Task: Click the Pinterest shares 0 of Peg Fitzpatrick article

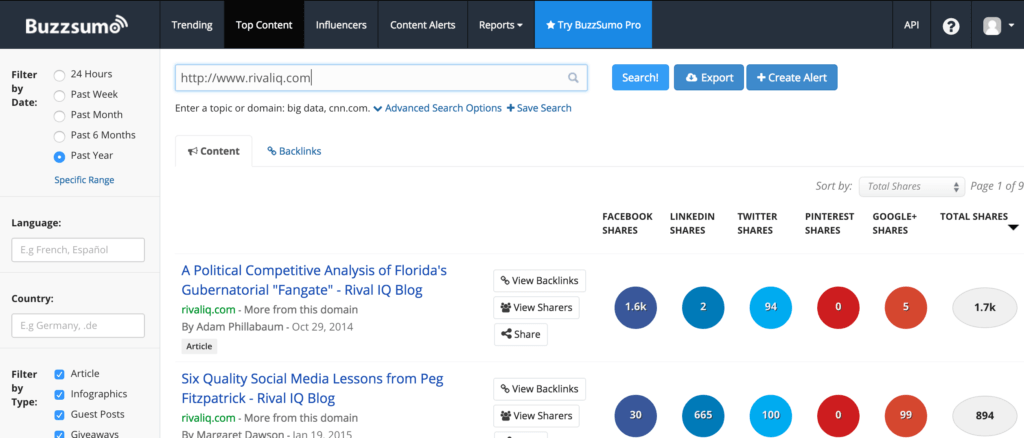Action: (838, 415)
